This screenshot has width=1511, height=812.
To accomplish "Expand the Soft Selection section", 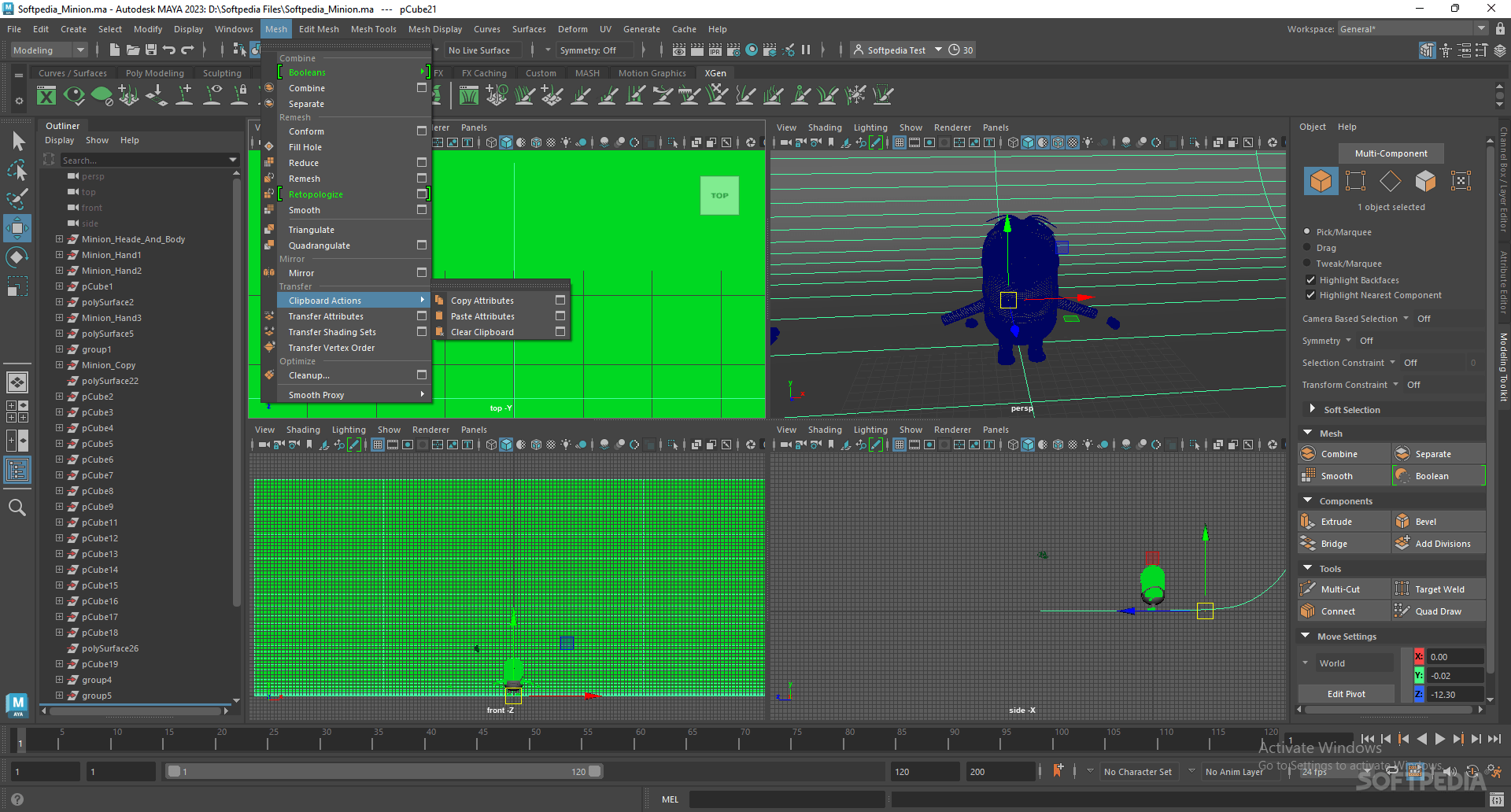I will [x=1312, y=409].
